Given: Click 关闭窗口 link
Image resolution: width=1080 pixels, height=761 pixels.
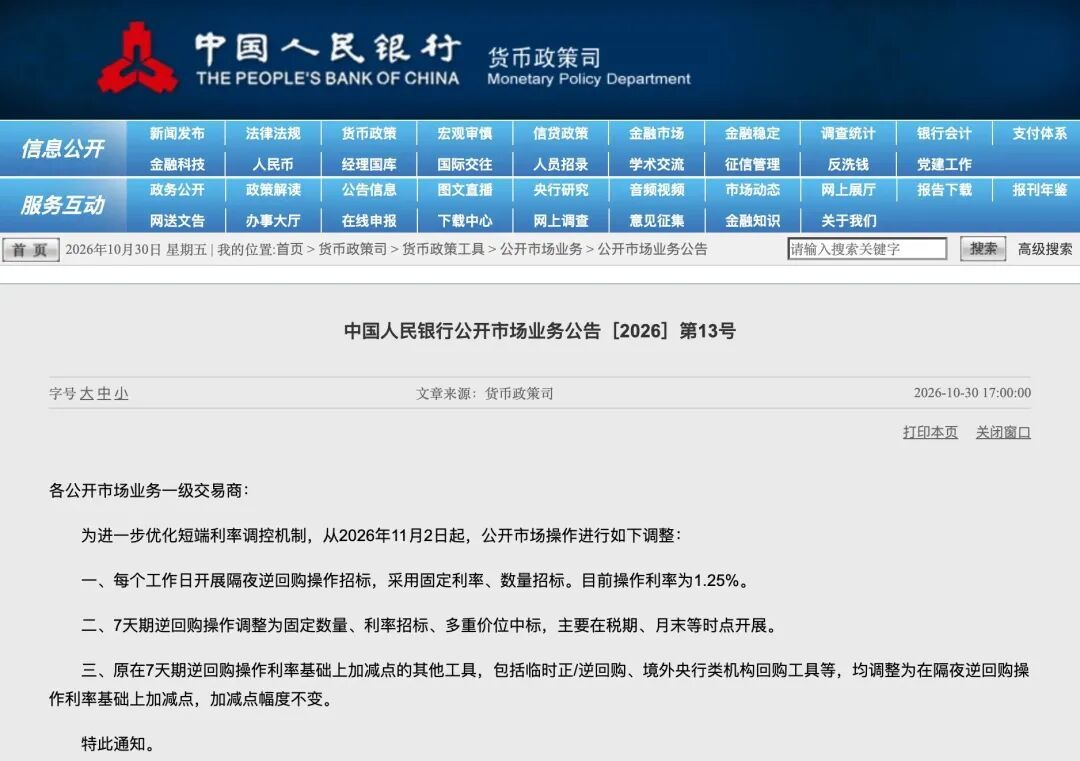Looking at the screenshot, I should coord(1003,432).
